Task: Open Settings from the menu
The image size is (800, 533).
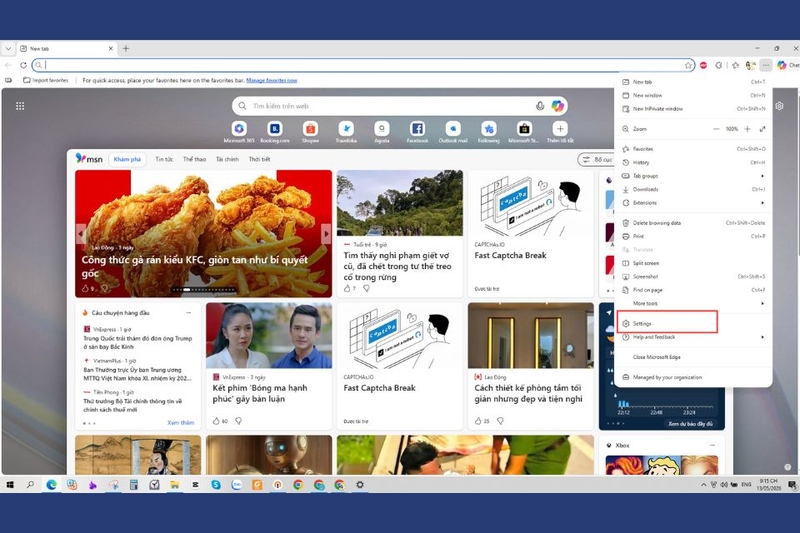Action: click(693, 323)
